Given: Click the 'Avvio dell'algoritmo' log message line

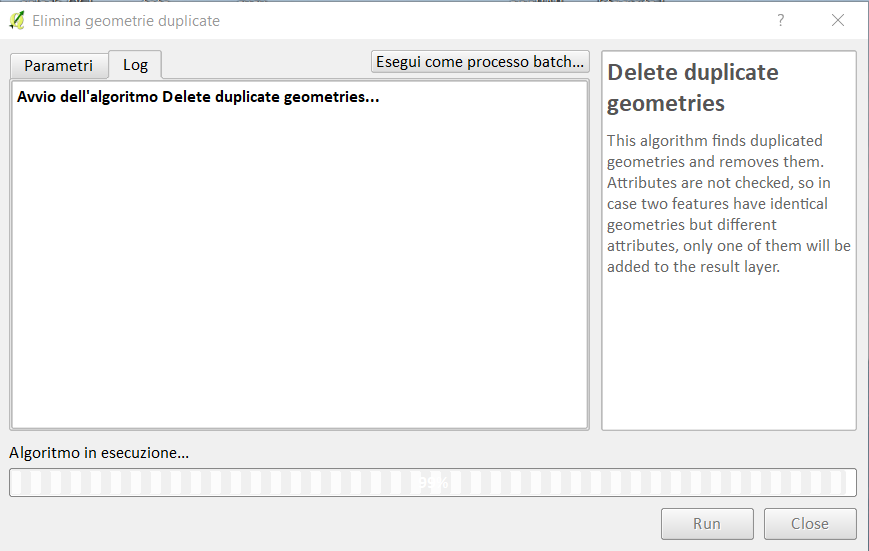Looking at the screenshot, I should click(198, 97).
